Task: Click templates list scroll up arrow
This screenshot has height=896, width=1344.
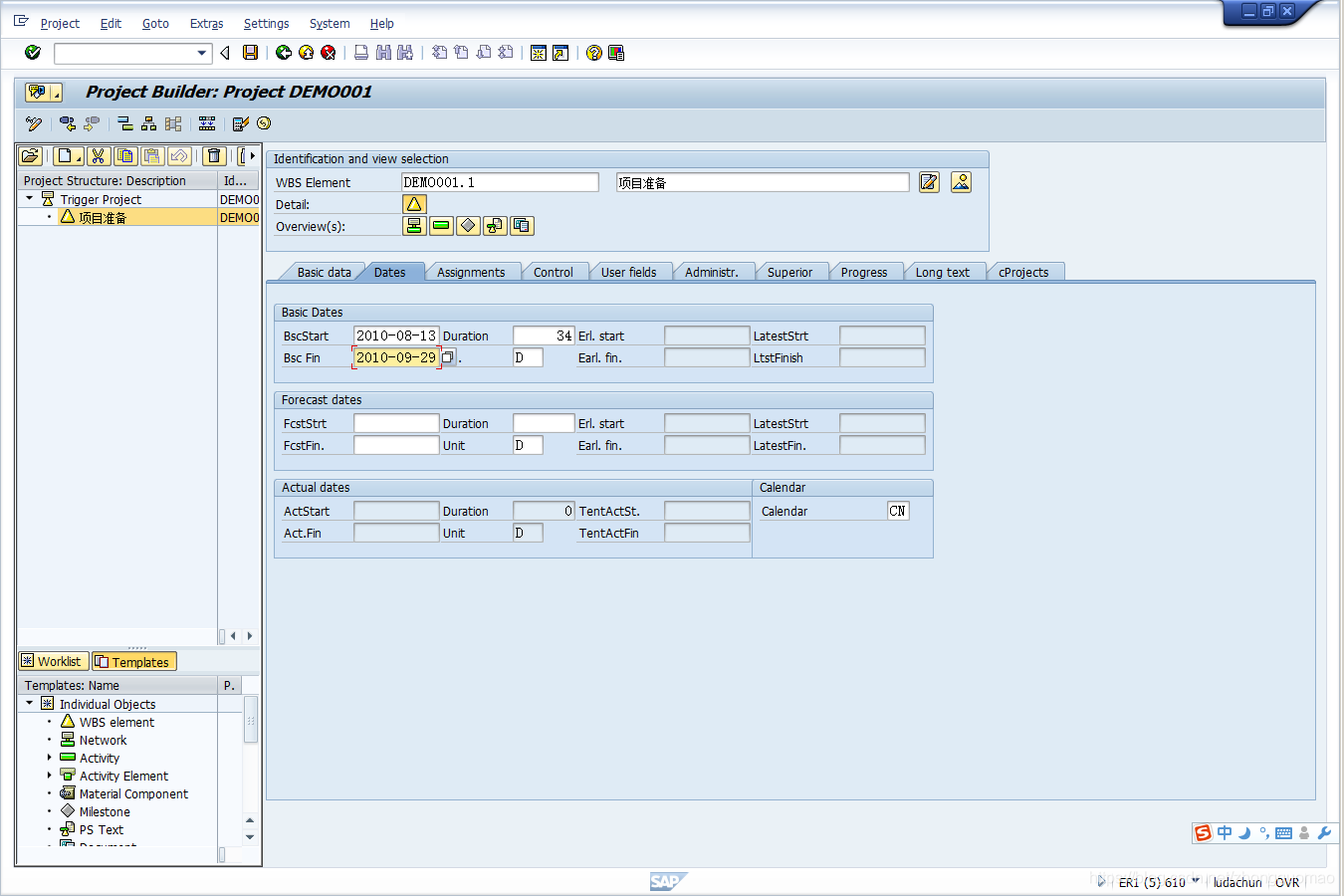Action: tap(250, 820)
